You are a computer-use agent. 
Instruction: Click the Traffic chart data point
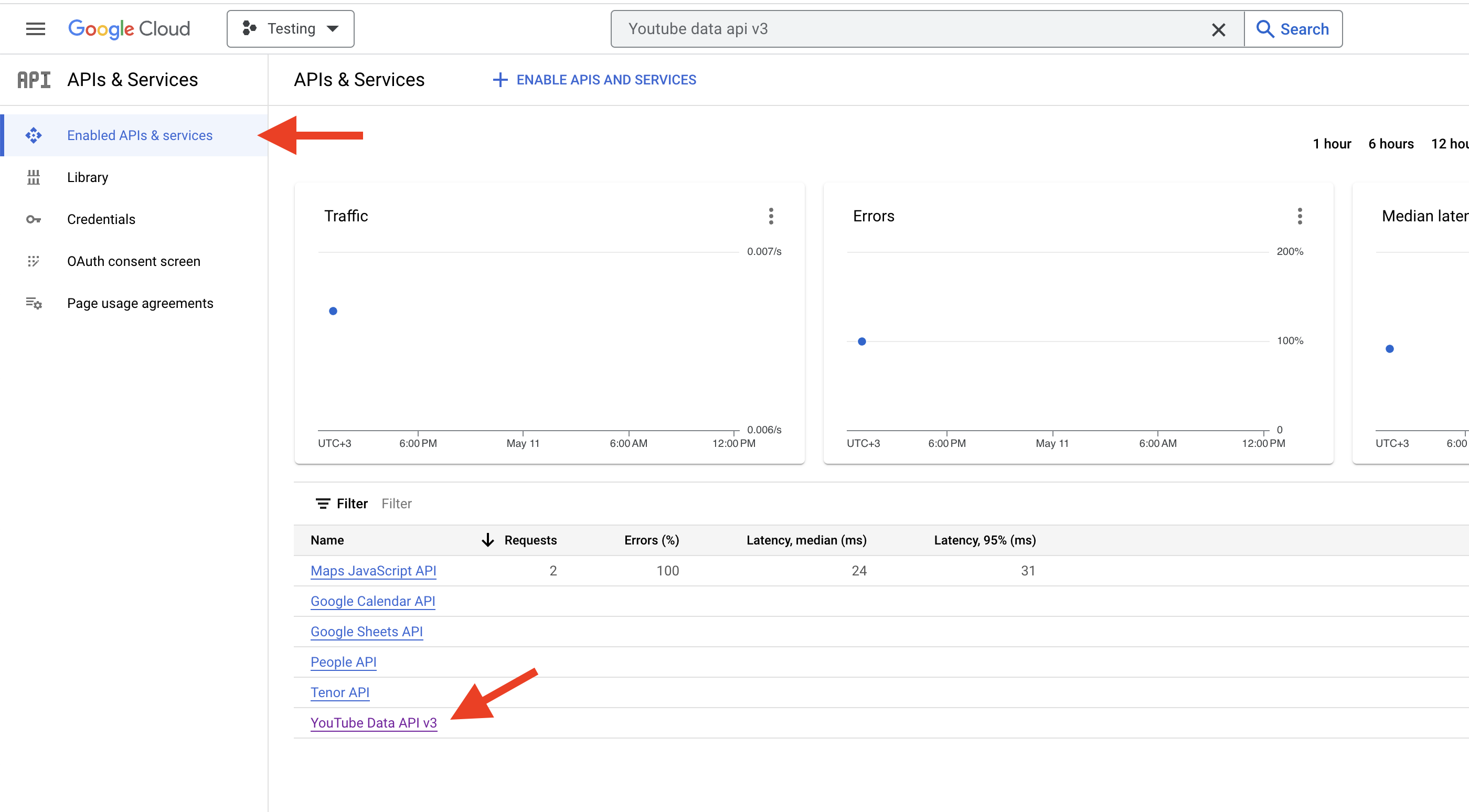click(333, 311)
